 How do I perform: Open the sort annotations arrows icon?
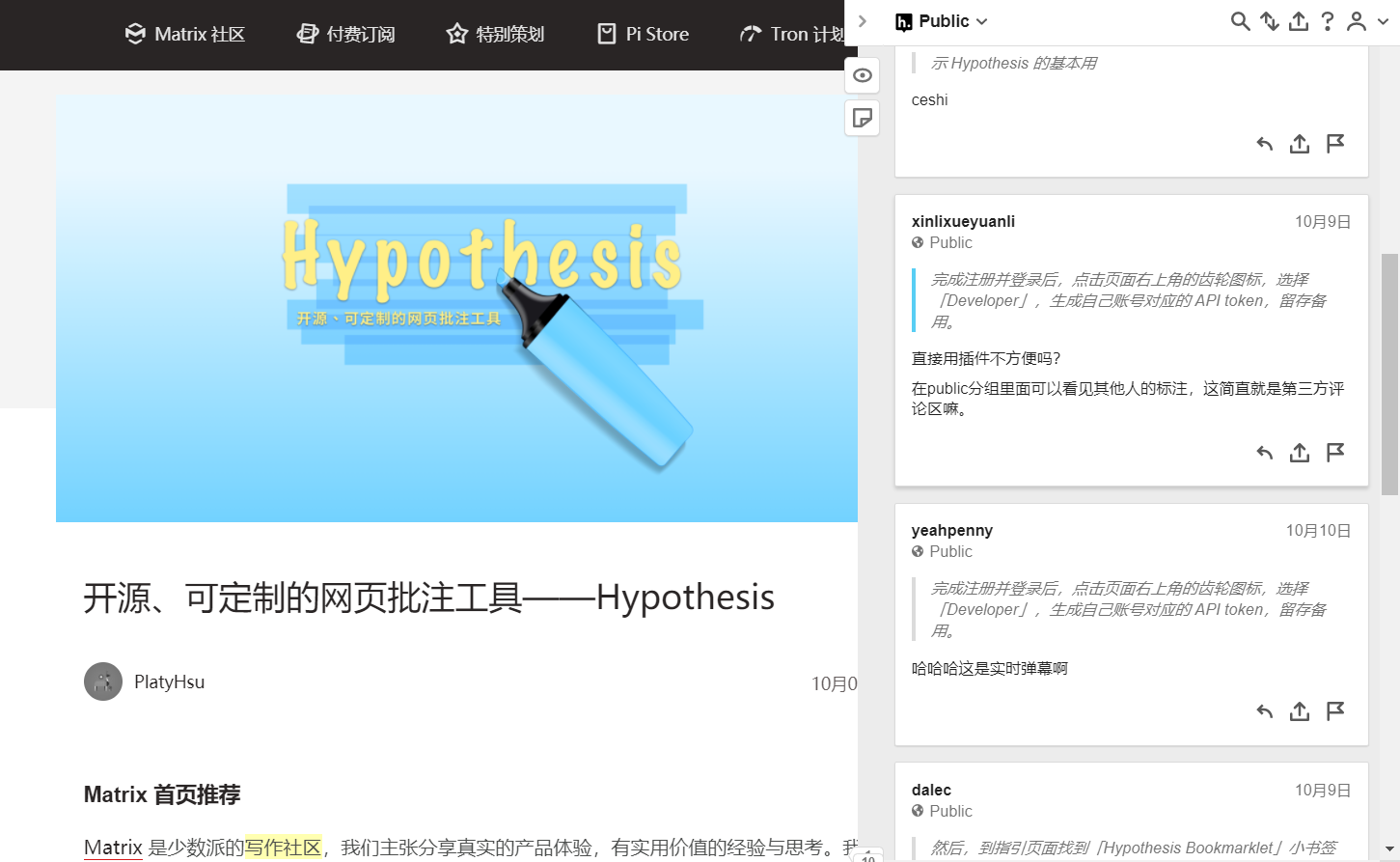(1270, 21)
